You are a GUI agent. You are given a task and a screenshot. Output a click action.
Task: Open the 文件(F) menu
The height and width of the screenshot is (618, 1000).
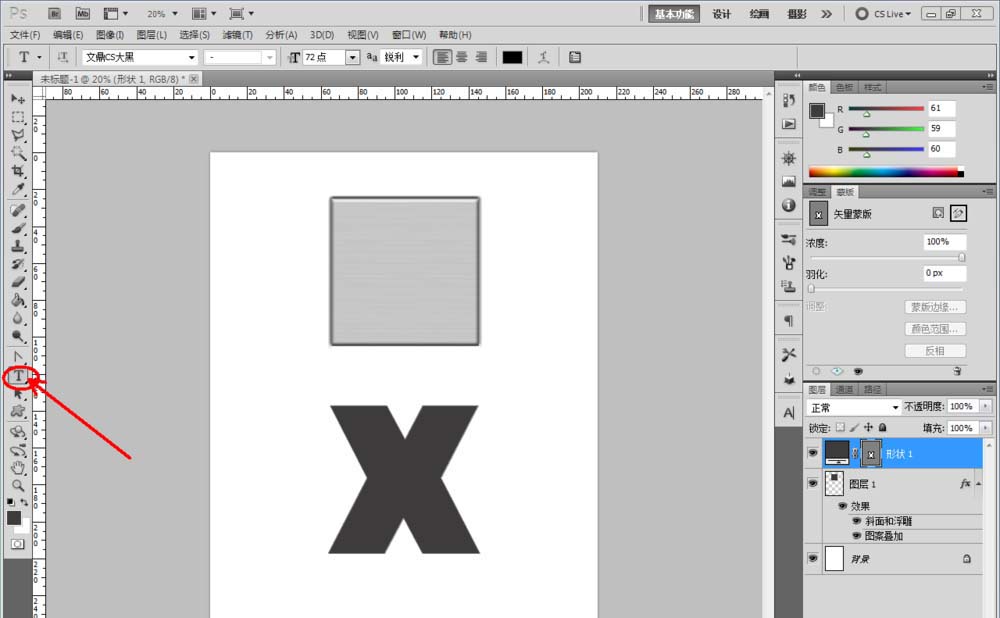pos(25,35)
